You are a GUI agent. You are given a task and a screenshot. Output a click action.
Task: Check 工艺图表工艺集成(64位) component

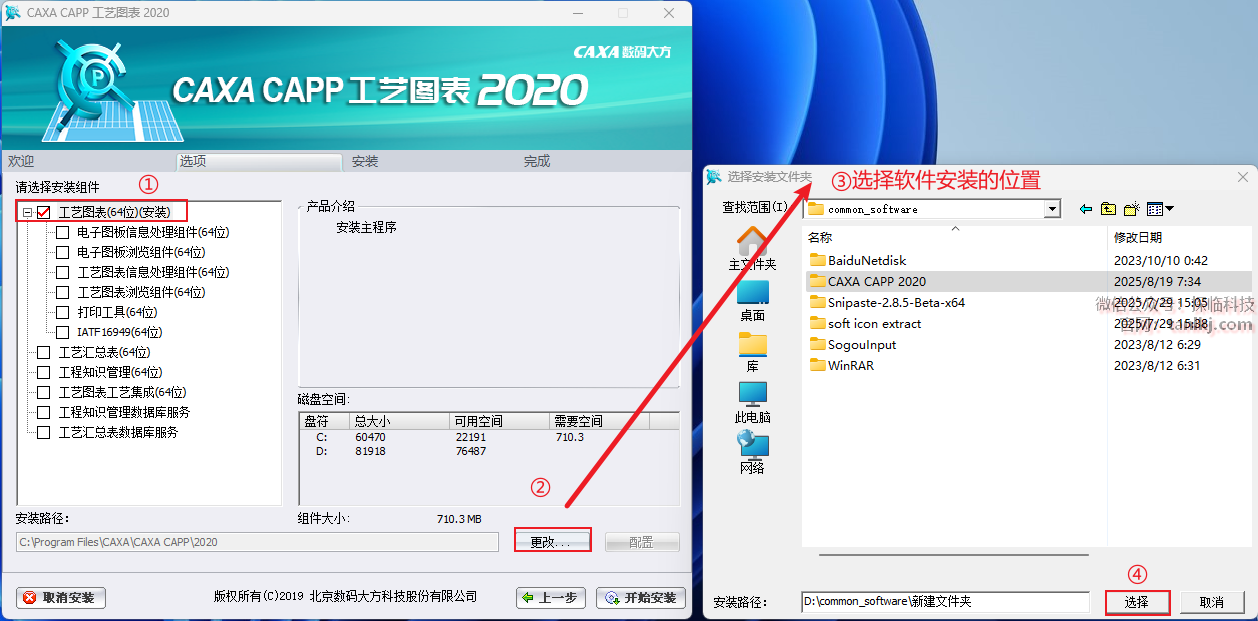tap(43, 392)
